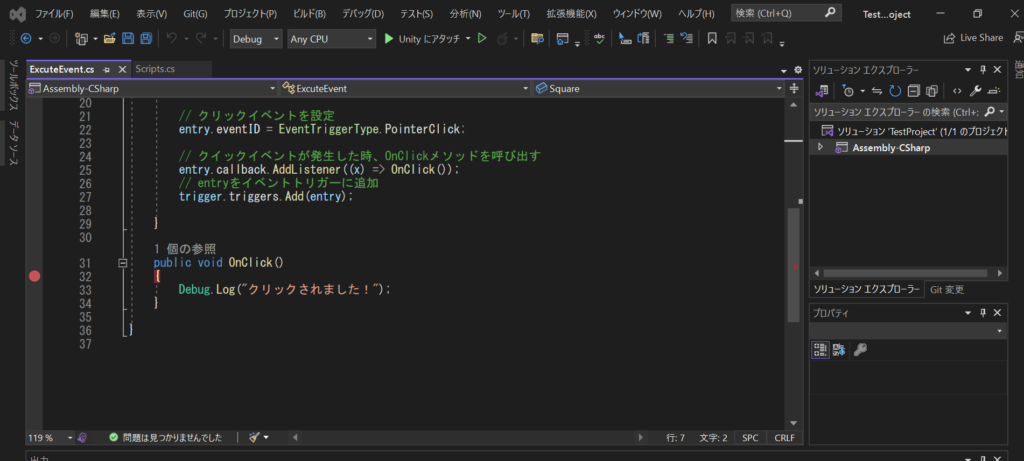The height and width of the screenshot is (461, 1024).
Task: Toggle a bookmark on the current line
Action: (x=712, y=39)
